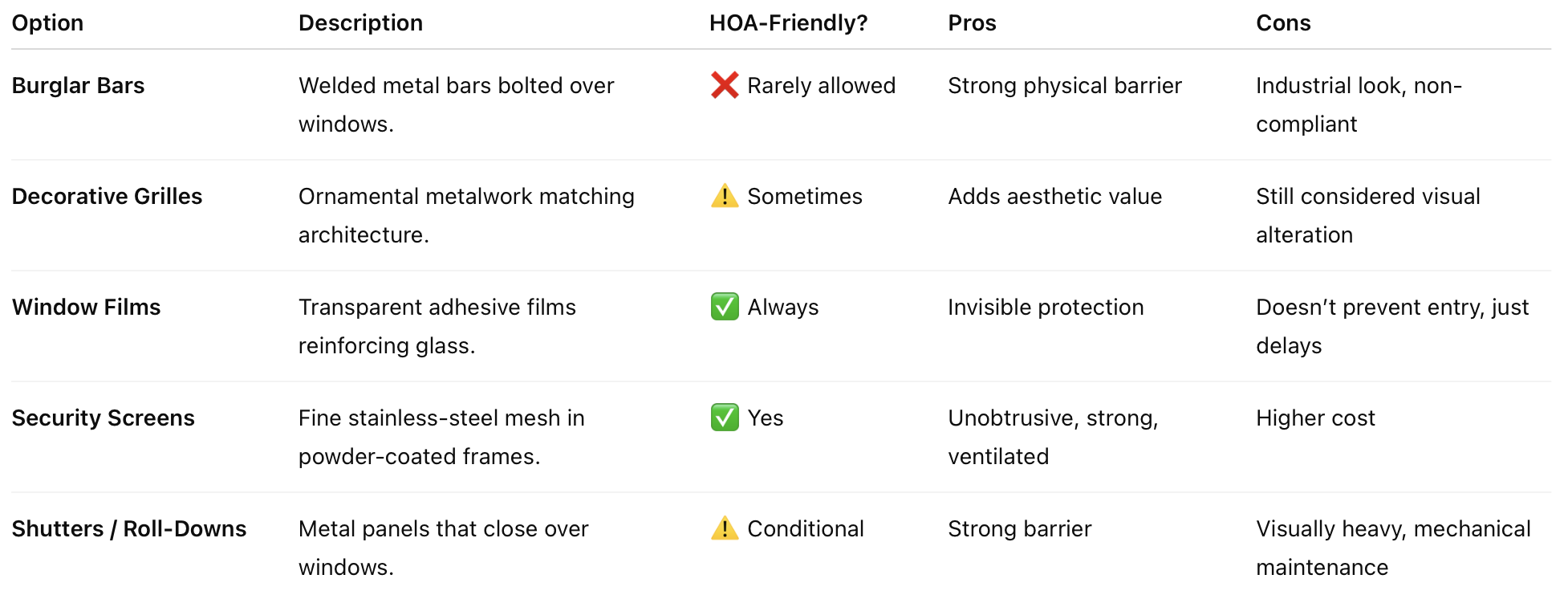
Task: Click the green checkmark beside Yes
Action: point(725,418)
